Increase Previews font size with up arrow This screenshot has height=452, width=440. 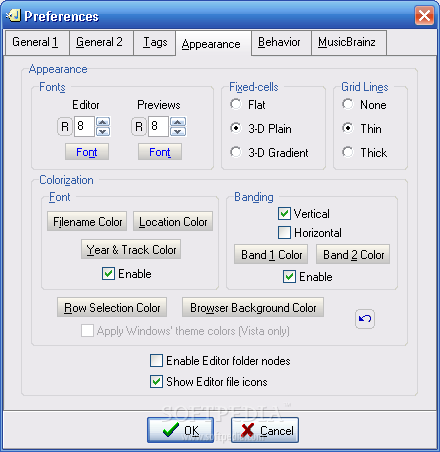[x=178, y=122]
